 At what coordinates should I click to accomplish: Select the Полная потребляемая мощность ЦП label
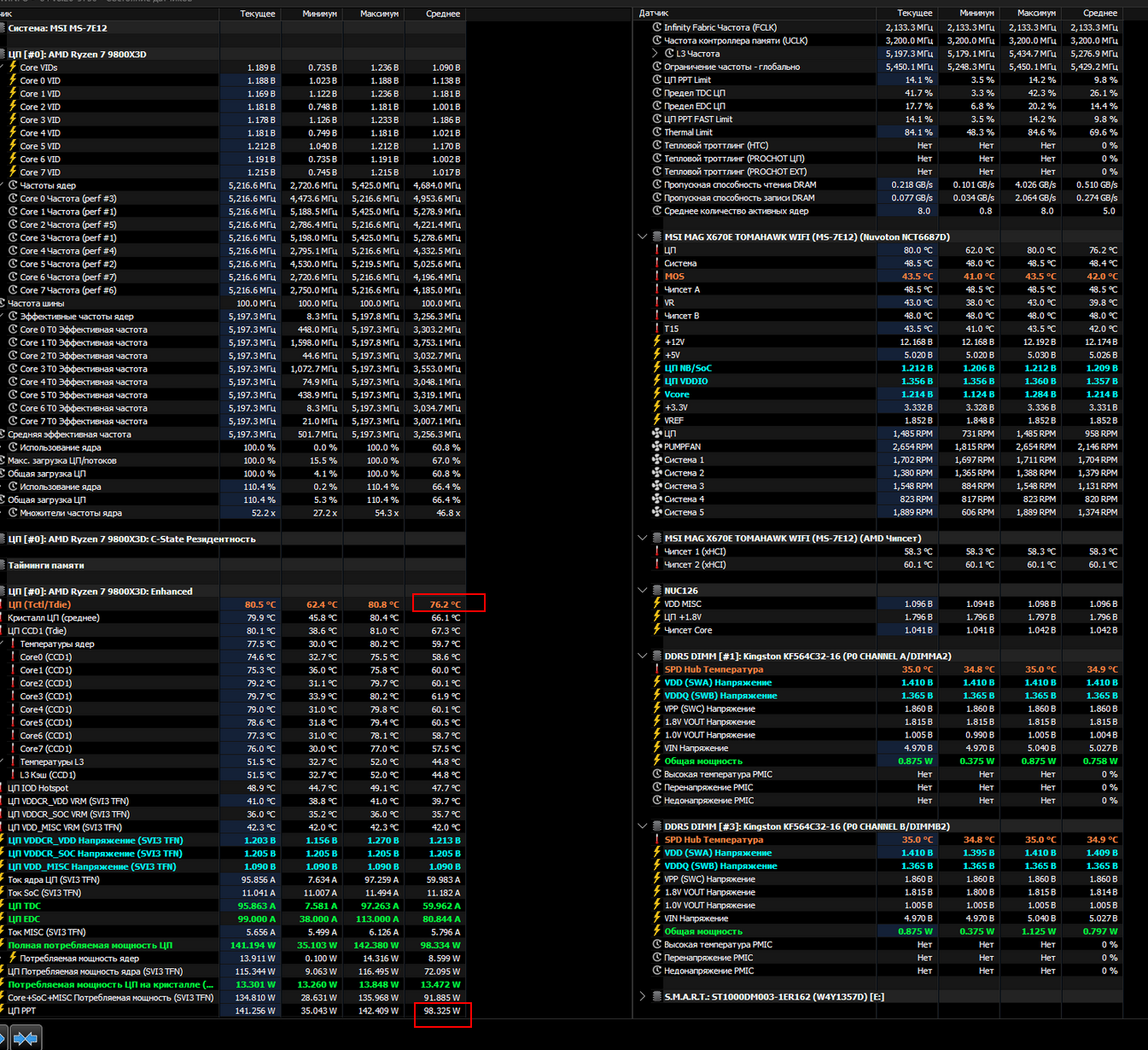point(90,946)
